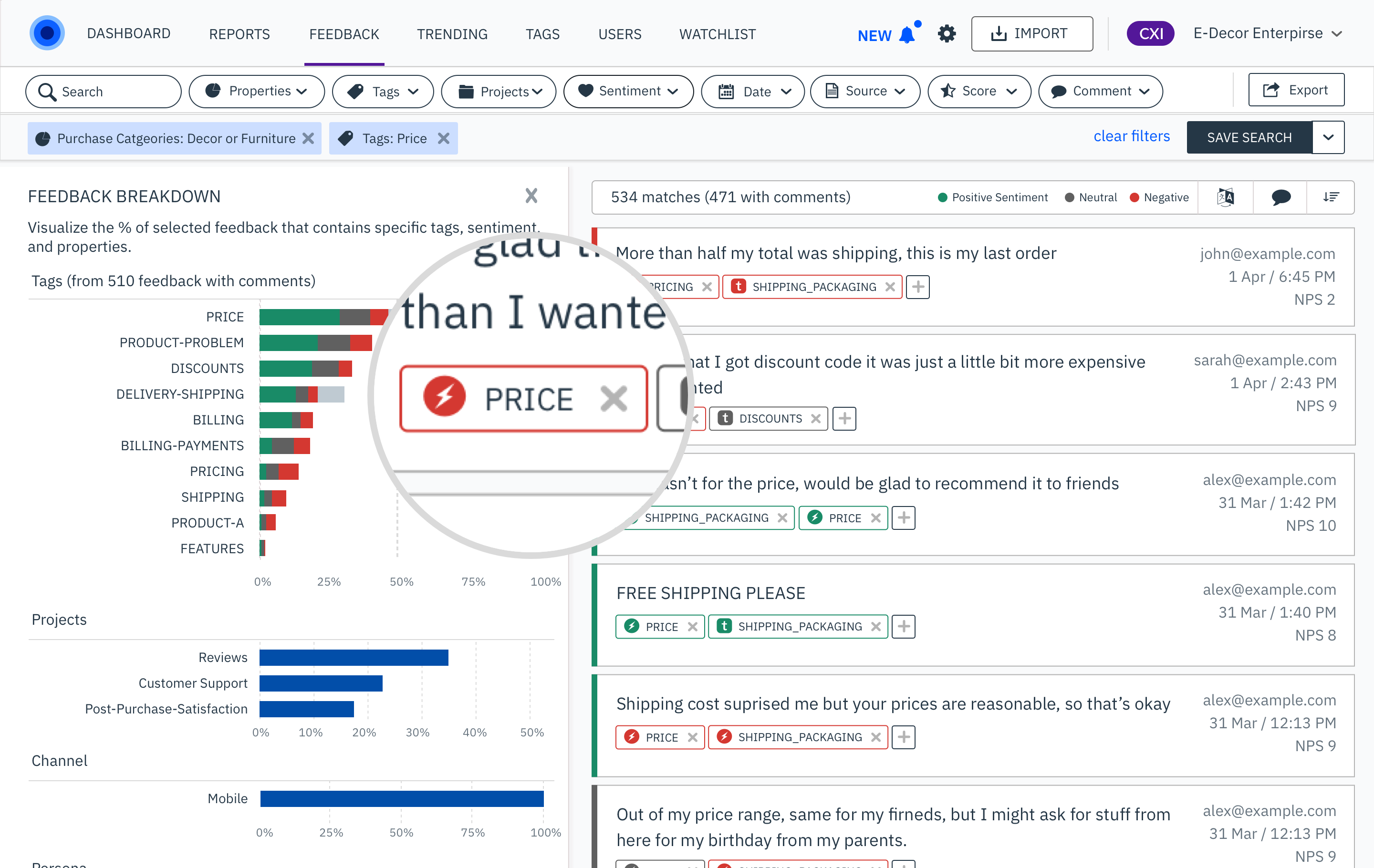The height and width of the screenshot is (868, 1374).
Task: Click the Reviews bar in Projects chart
Action: [x=354, y=658]
